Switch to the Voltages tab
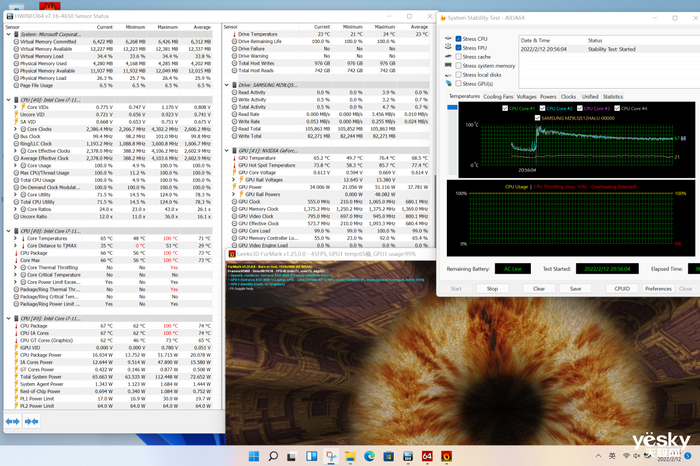Viewport: 700px width, 466px height. point(527,97)
